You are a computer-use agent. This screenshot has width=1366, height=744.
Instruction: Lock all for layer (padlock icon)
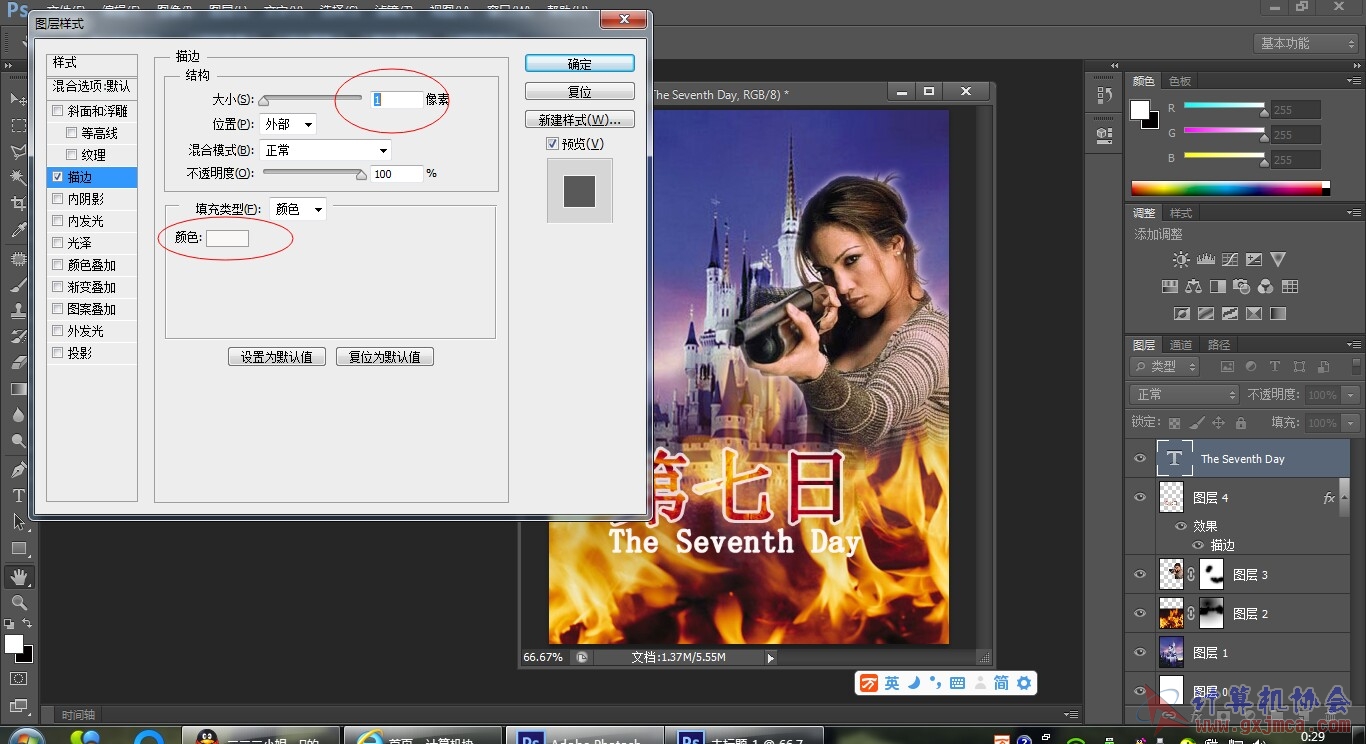click(1241, 423)
